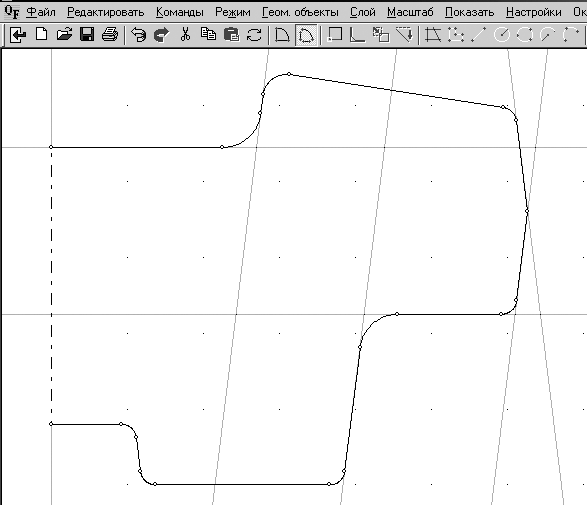The width and height of the screenshot is (587, 505).
Task: Select the circle with radius tool icon
Action: pos(502,35)
